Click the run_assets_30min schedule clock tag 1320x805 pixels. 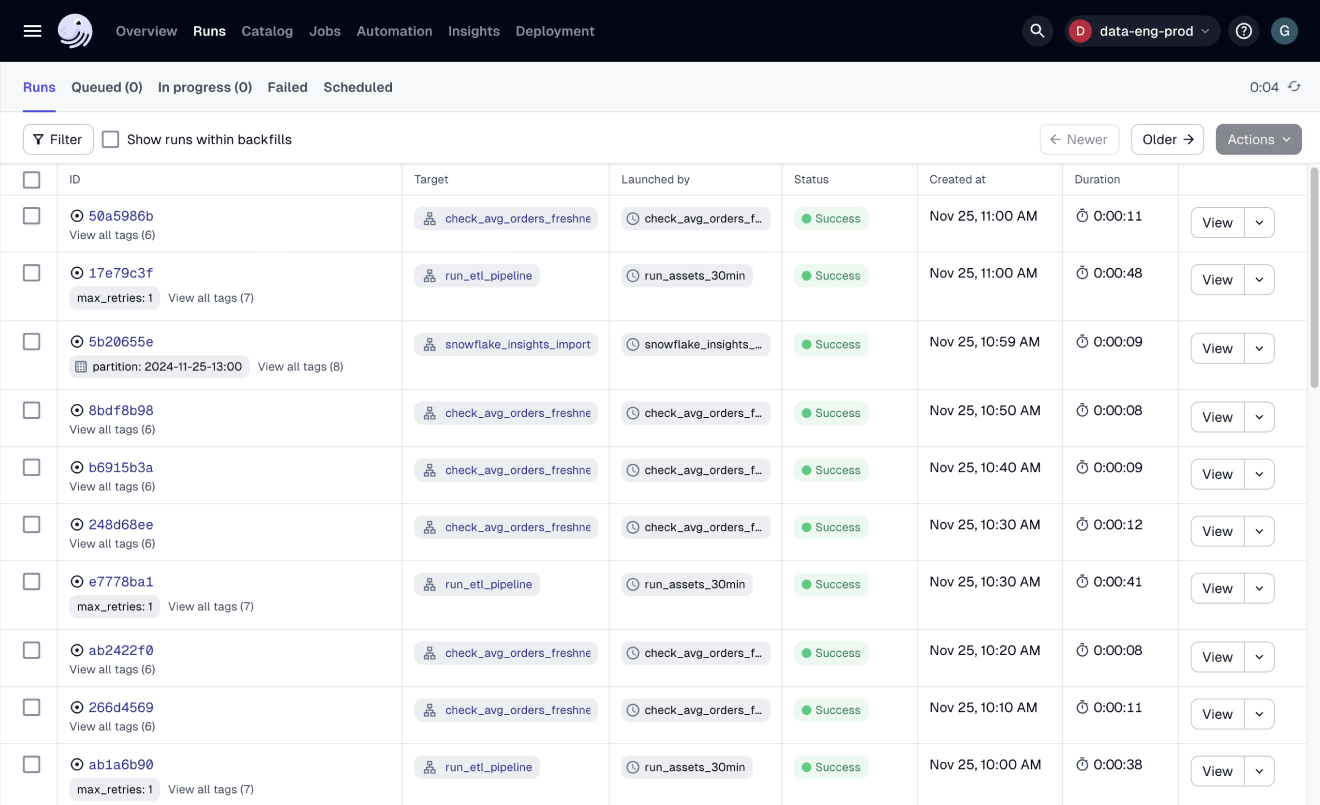coord(686,275)
